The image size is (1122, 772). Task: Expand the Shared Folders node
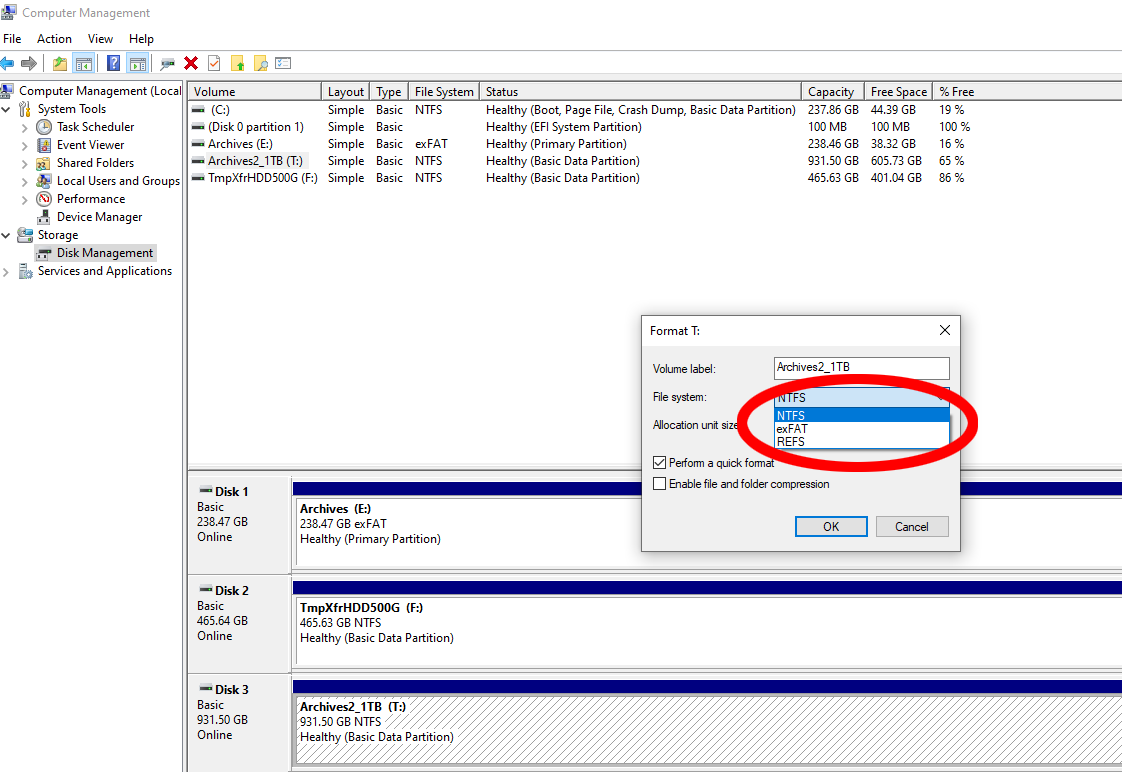(x=24, y=163)
